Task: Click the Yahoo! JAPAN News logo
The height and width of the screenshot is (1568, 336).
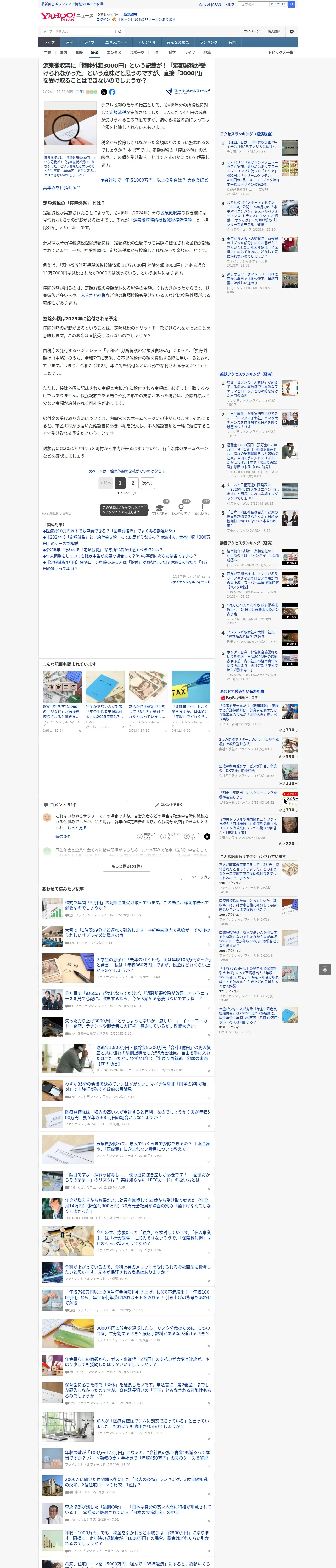Action: [66, 16]
